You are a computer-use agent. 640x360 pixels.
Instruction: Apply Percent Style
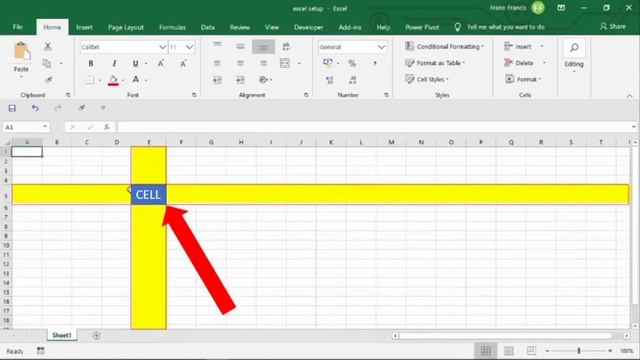pyautogui.click(x=352, y=63)
